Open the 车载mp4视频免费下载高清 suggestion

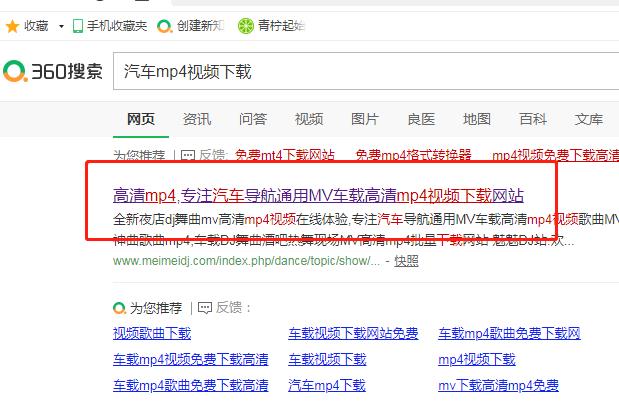[191, 359]
